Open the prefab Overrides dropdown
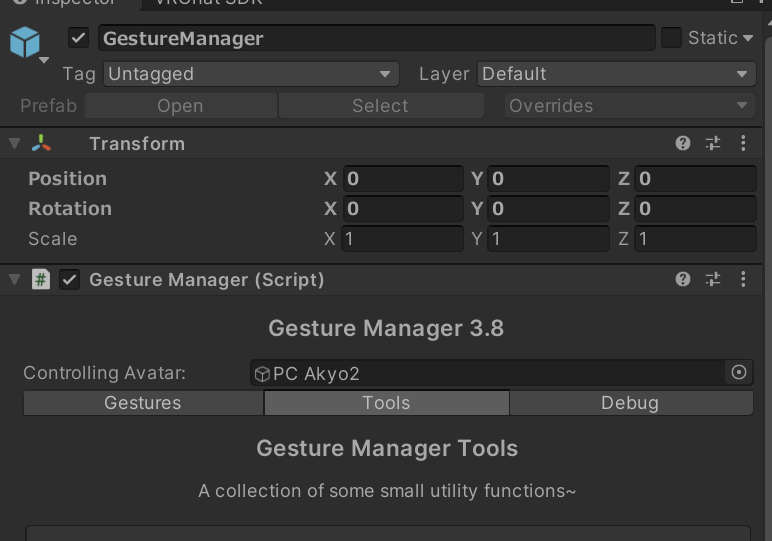 coord(630,106)
